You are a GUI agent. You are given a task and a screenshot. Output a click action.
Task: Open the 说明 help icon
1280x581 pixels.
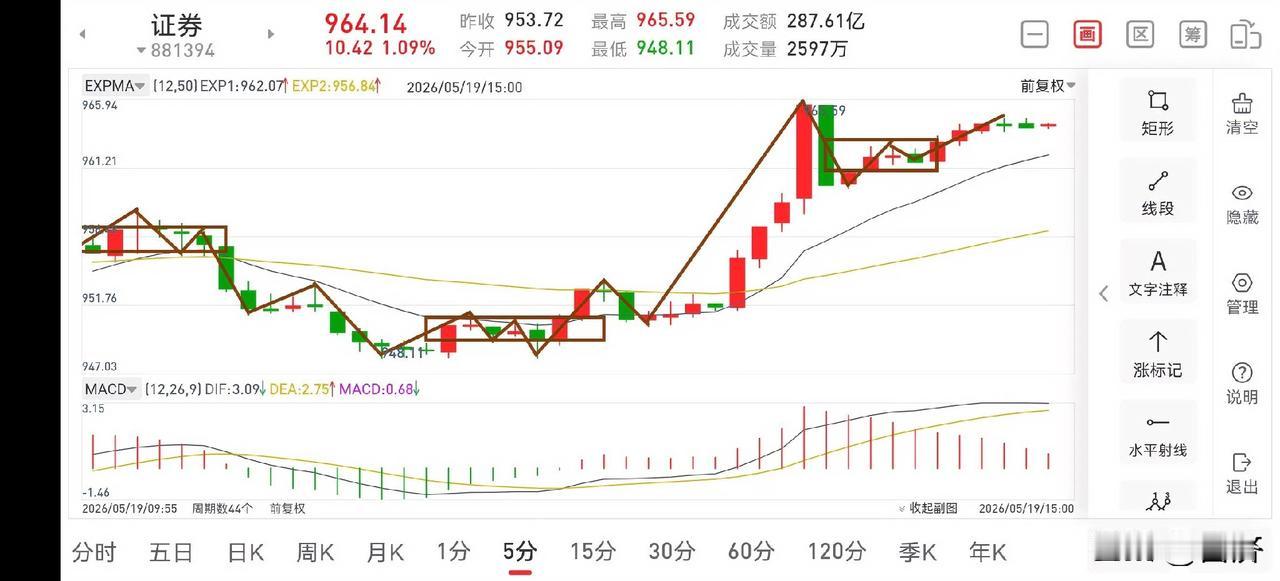[1242, 384]
